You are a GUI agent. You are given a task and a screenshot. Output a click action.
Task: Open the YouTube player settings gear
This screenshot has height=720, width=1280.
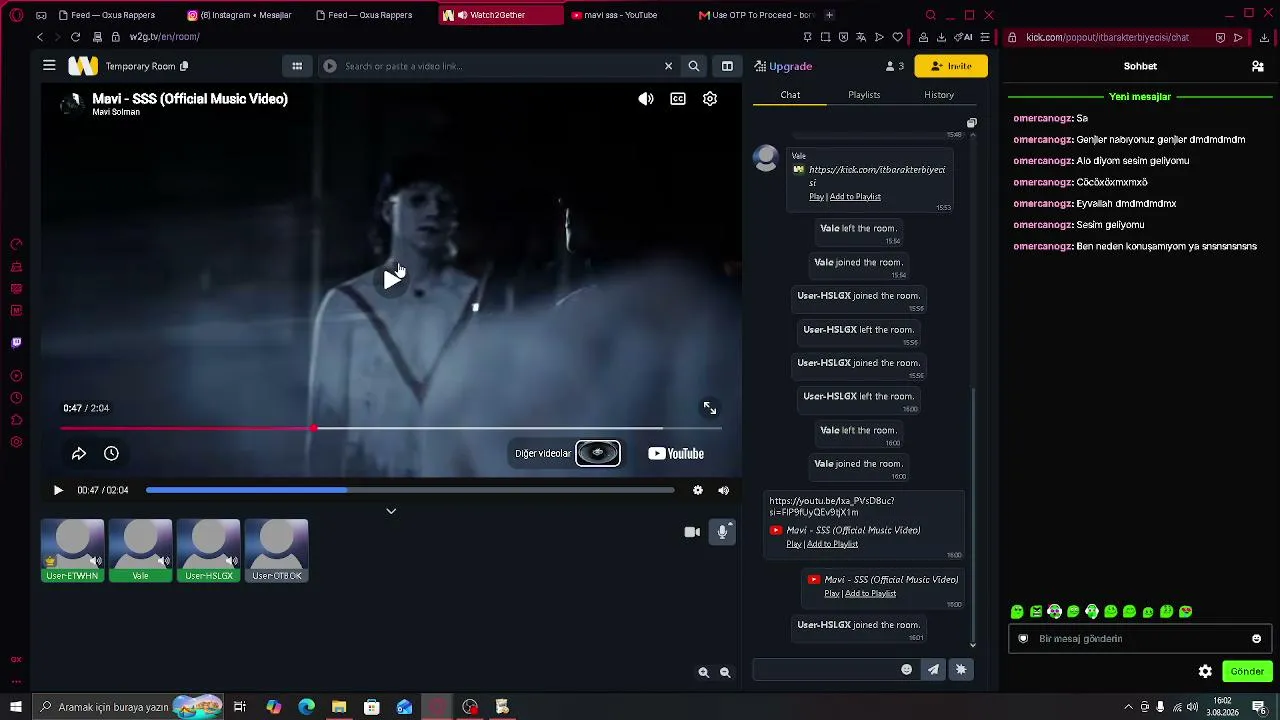[x=710, y=99]
